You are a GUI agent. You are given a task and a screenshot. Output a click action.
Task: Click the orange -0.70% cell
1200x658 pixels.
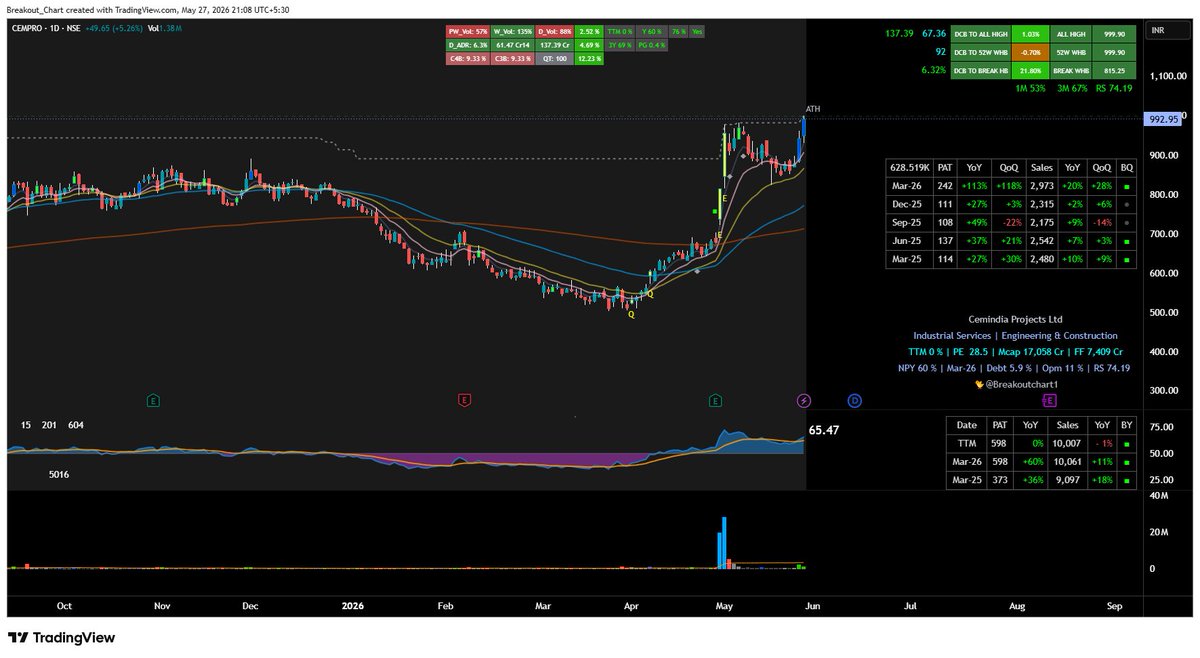1030,51
